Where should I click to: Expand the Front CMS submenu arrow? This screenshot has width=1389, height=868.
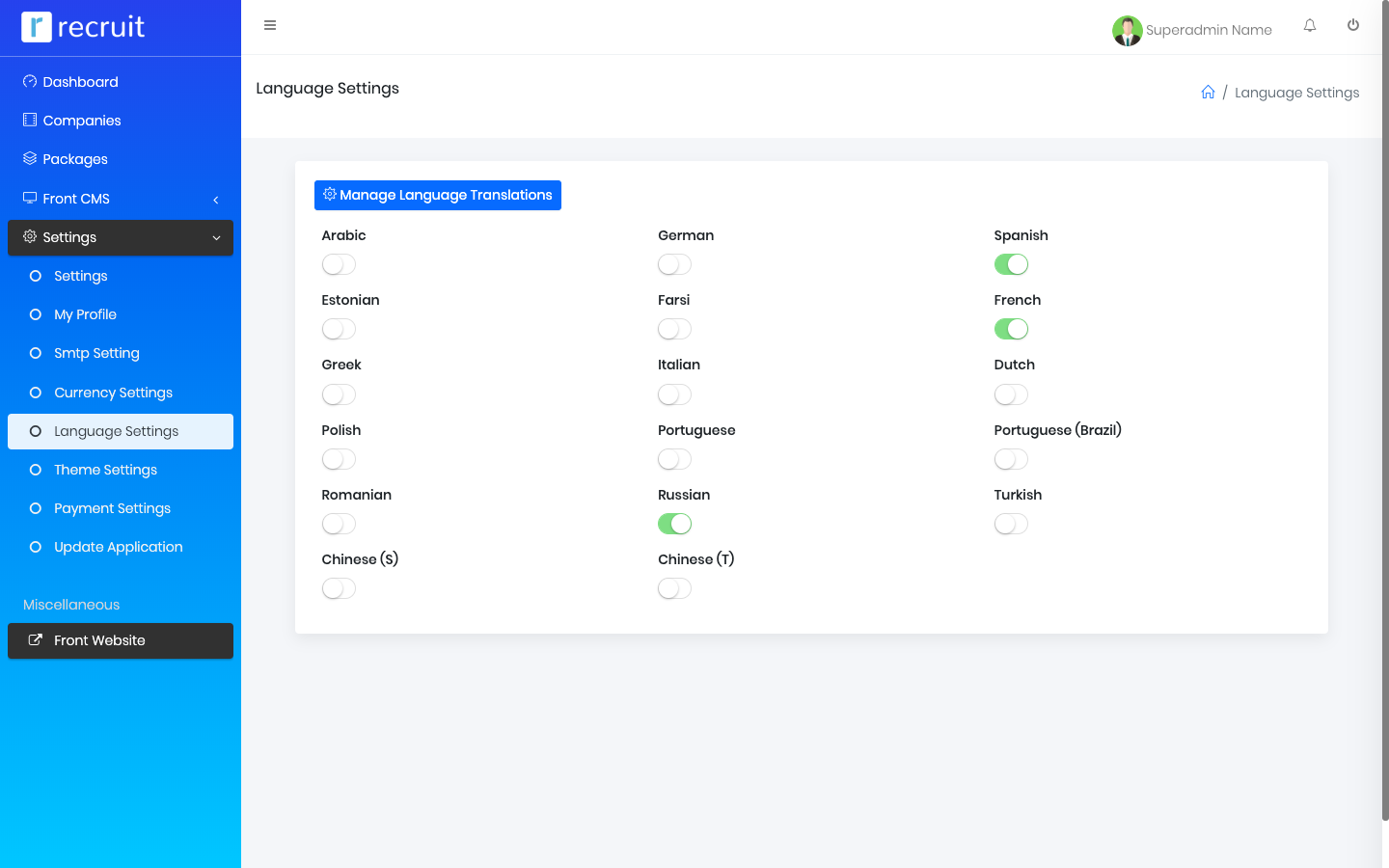pyautogui.click(x=216, y=200)
